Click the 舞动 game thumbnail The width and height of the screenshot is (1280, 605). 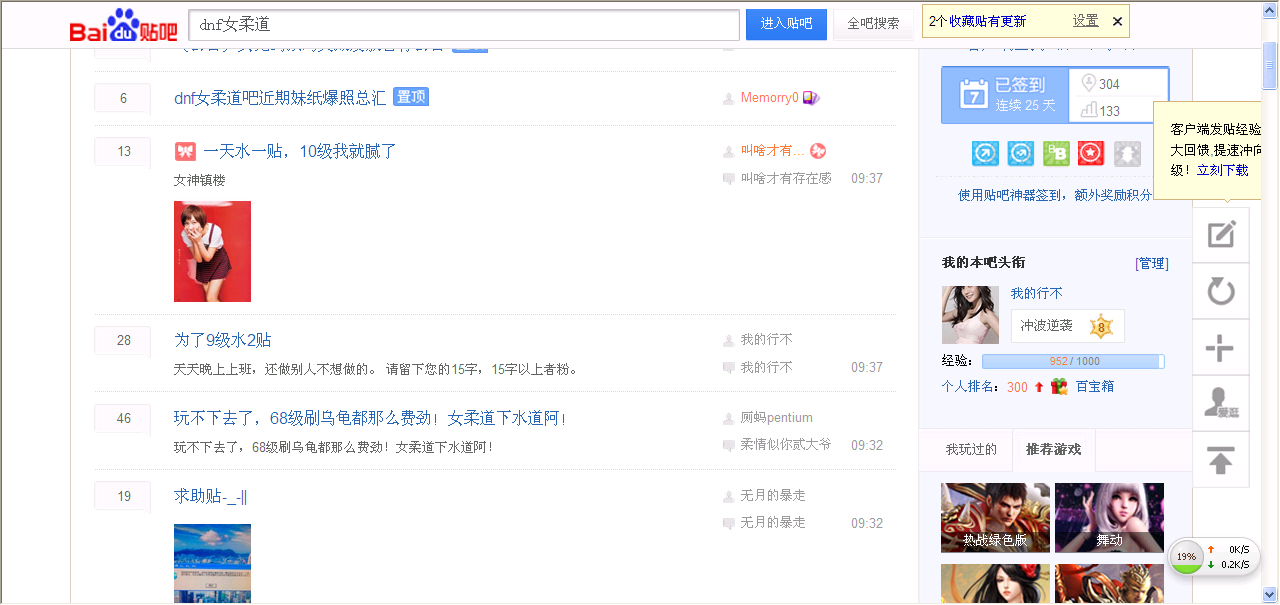pos(1109,518)
